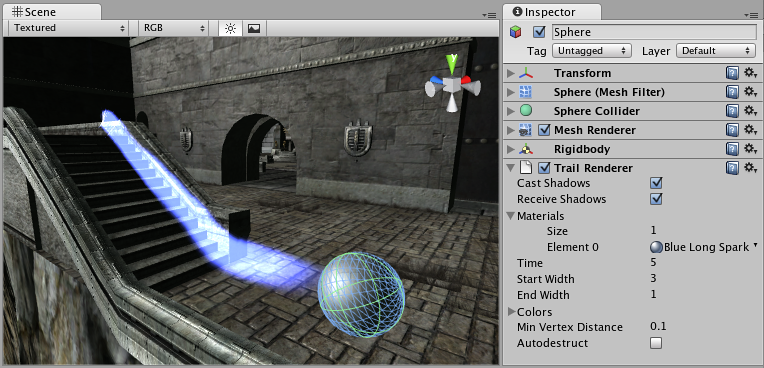764x368 pixels.
Task: Click the Mesh Renderer component icon
Action: click(525, 130)
